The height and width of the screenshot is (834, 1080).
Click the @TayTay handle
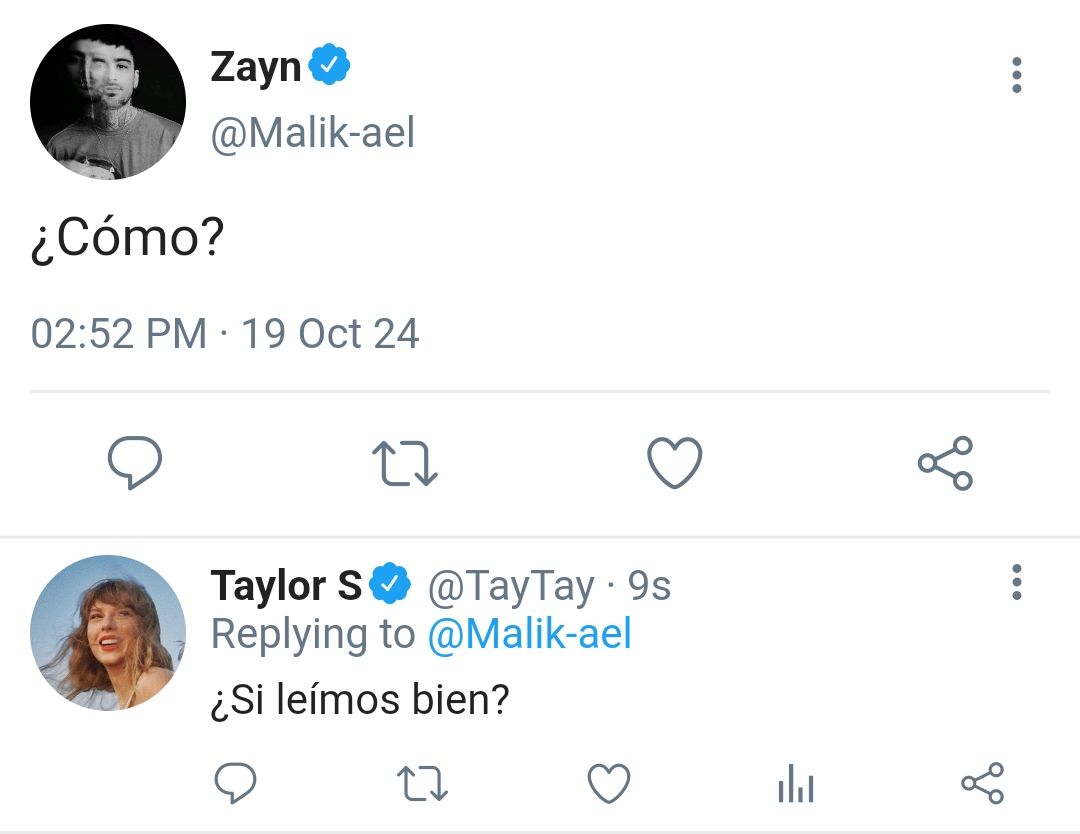click(x=511, y=587)
